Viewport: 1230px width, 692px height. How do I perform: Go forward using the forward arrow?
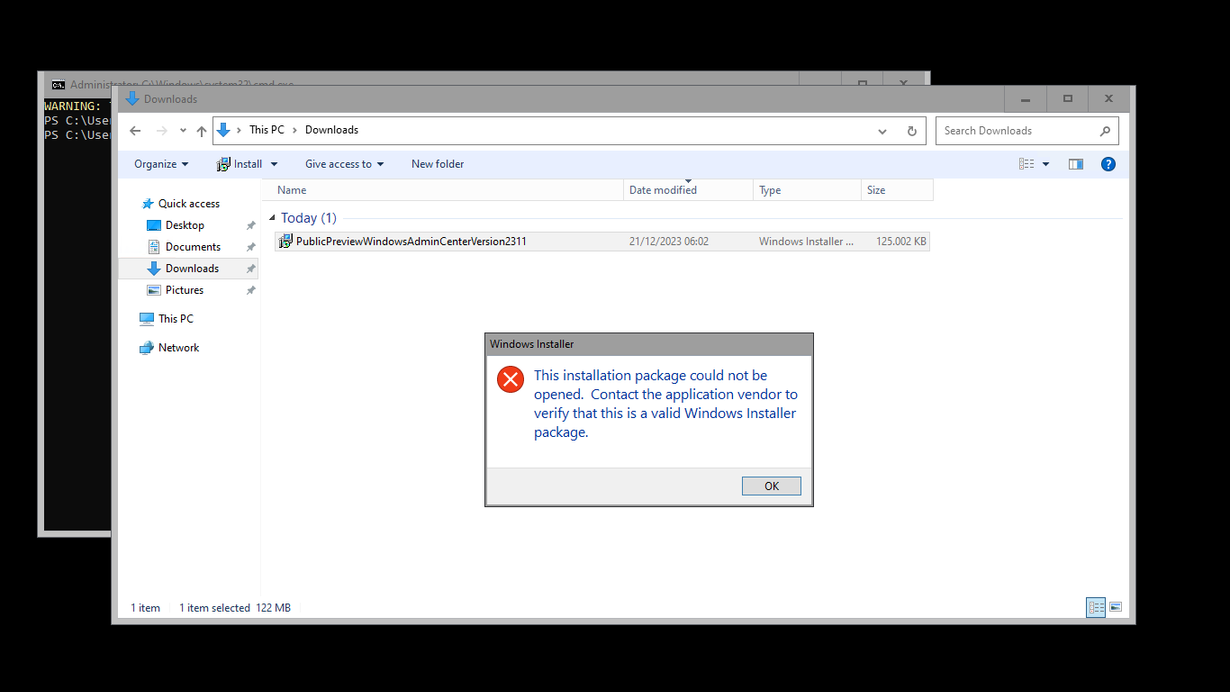[162, 131]
